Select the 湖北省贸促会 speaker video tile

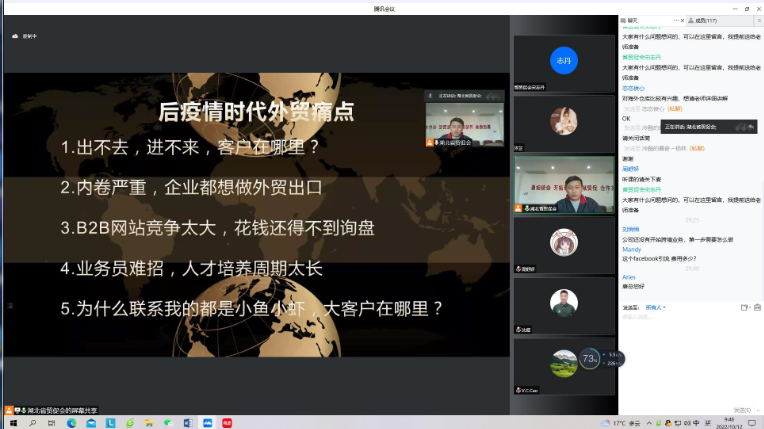pyautogui.click(x=563, y=184)
